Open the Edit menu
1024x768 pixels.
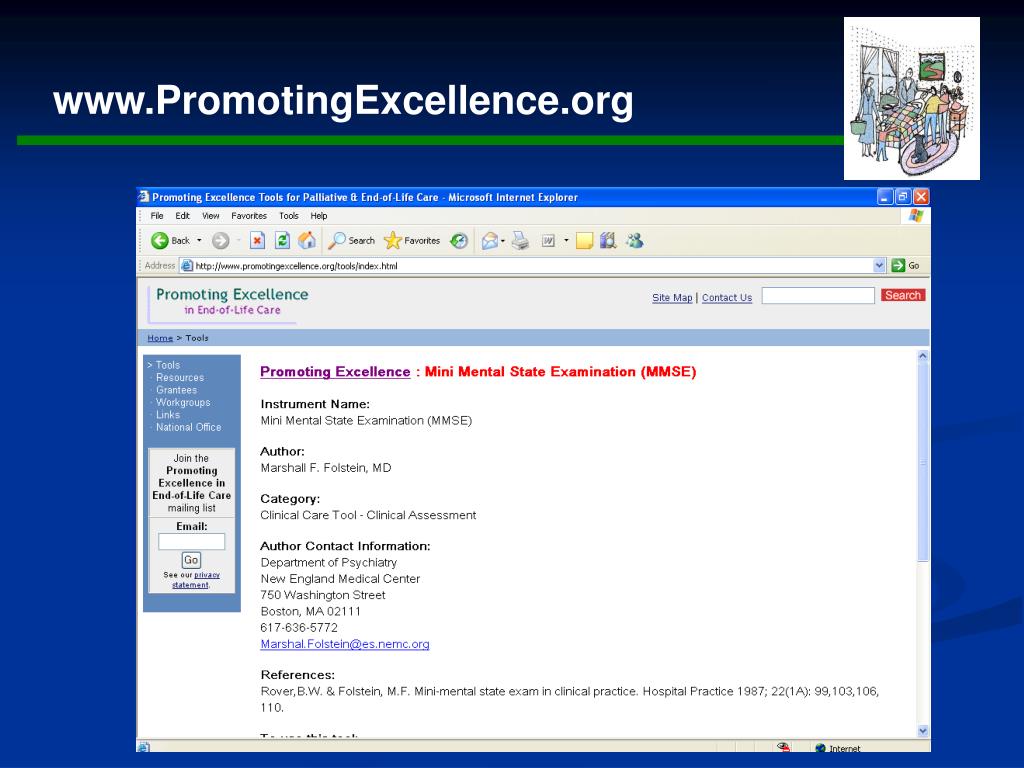(182, 216)
